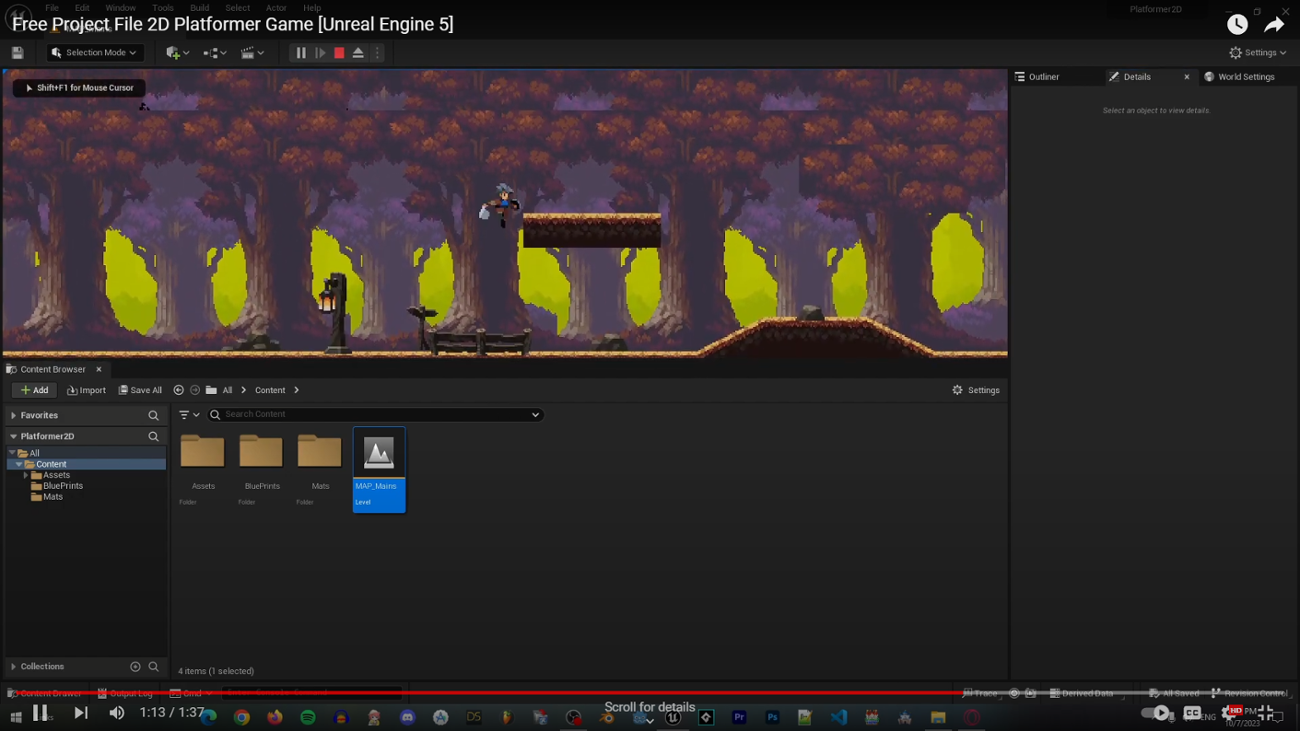Click the frame skip button in toolbar

(320, 53)
